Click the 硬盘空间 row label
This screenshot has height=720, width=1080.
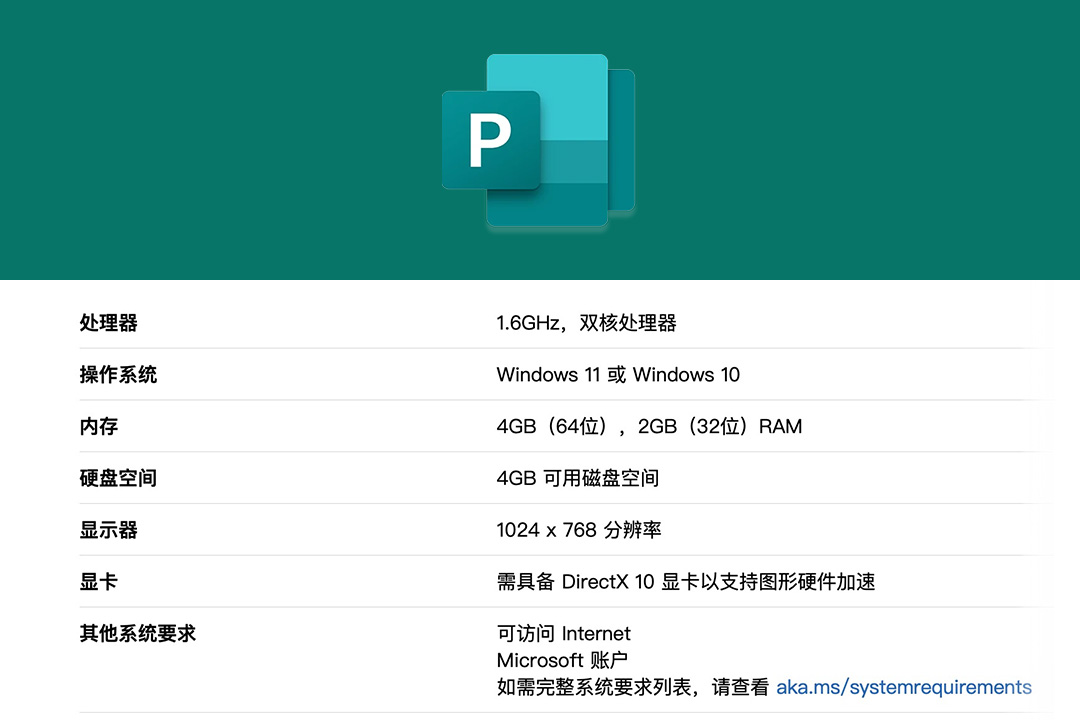pyautogui.click(x=116, y=478)
